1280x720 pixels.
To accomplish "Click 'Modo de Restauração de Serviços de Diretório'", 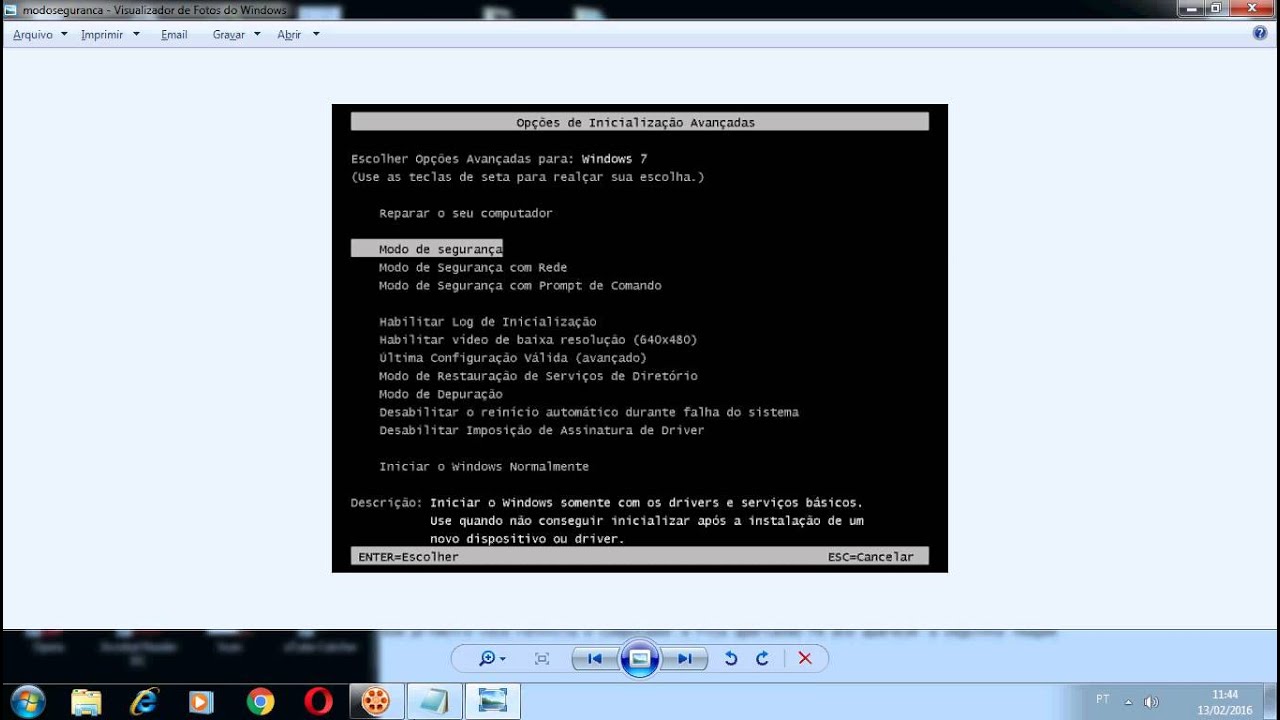I will click(x=538, y=376).
